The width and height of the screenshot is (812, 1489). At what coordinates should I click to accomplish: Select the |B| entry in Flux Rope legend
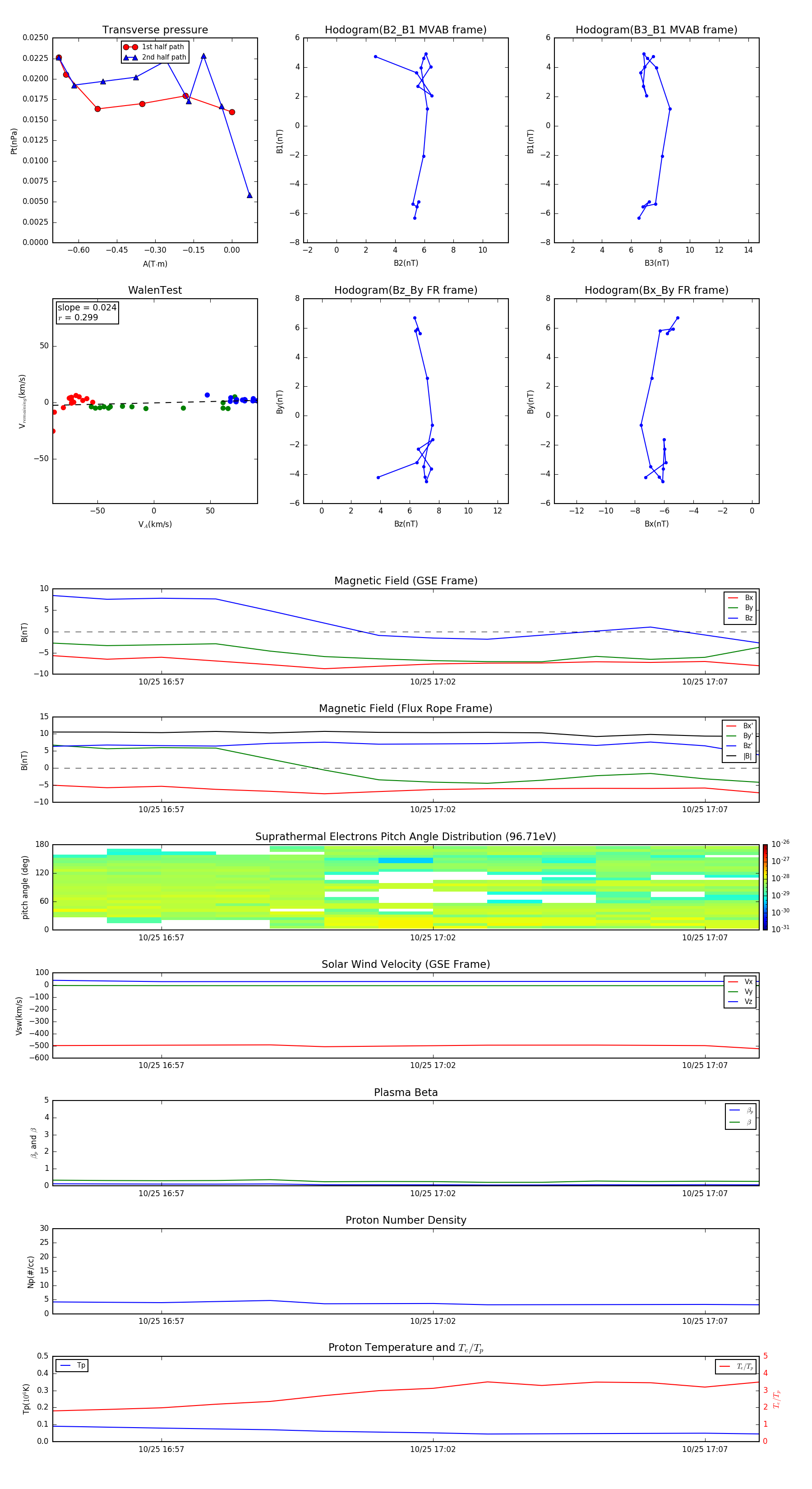739,756
